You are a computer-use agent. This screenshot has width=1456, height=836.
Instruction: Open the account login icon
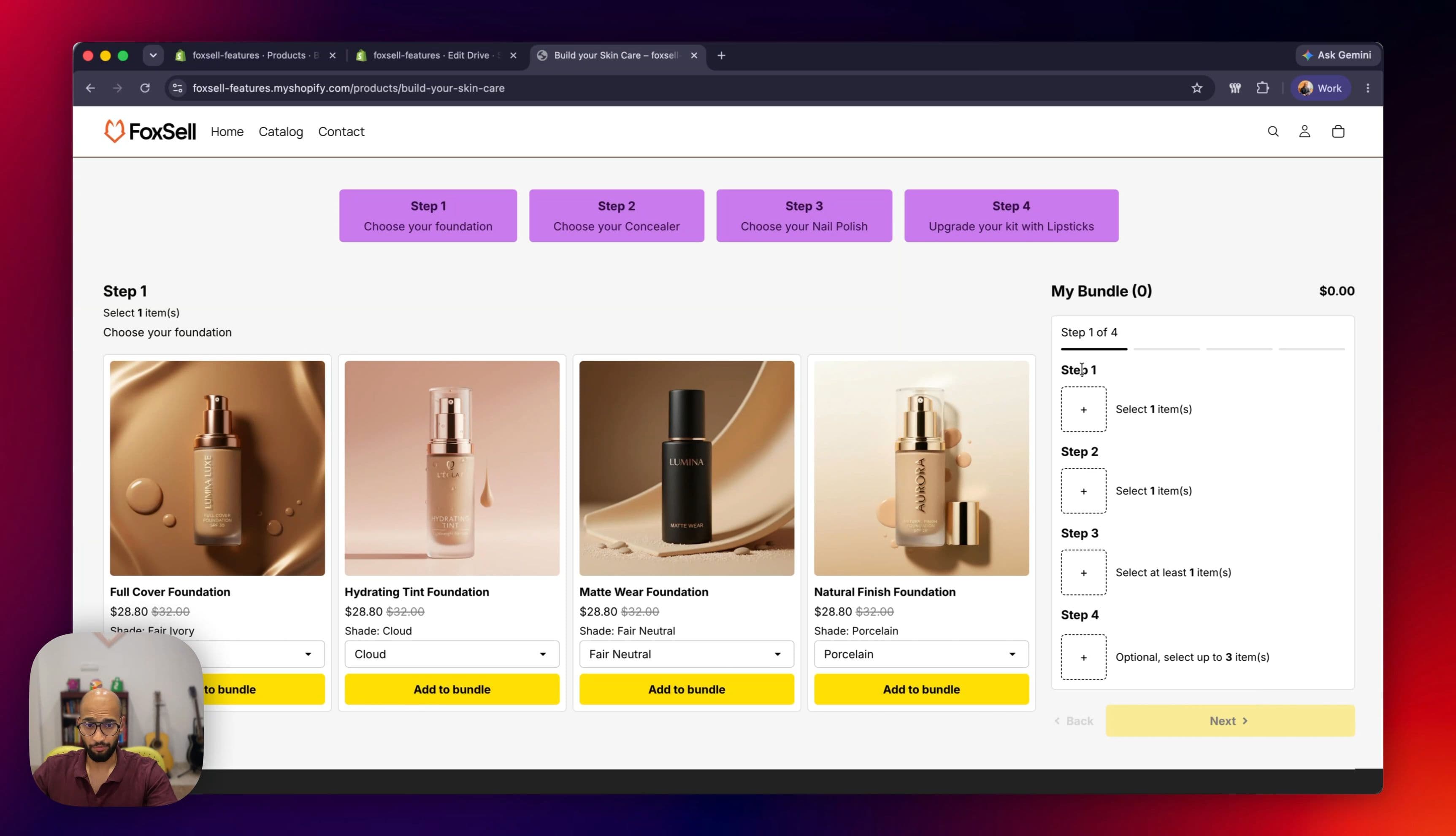(1304, 132)
